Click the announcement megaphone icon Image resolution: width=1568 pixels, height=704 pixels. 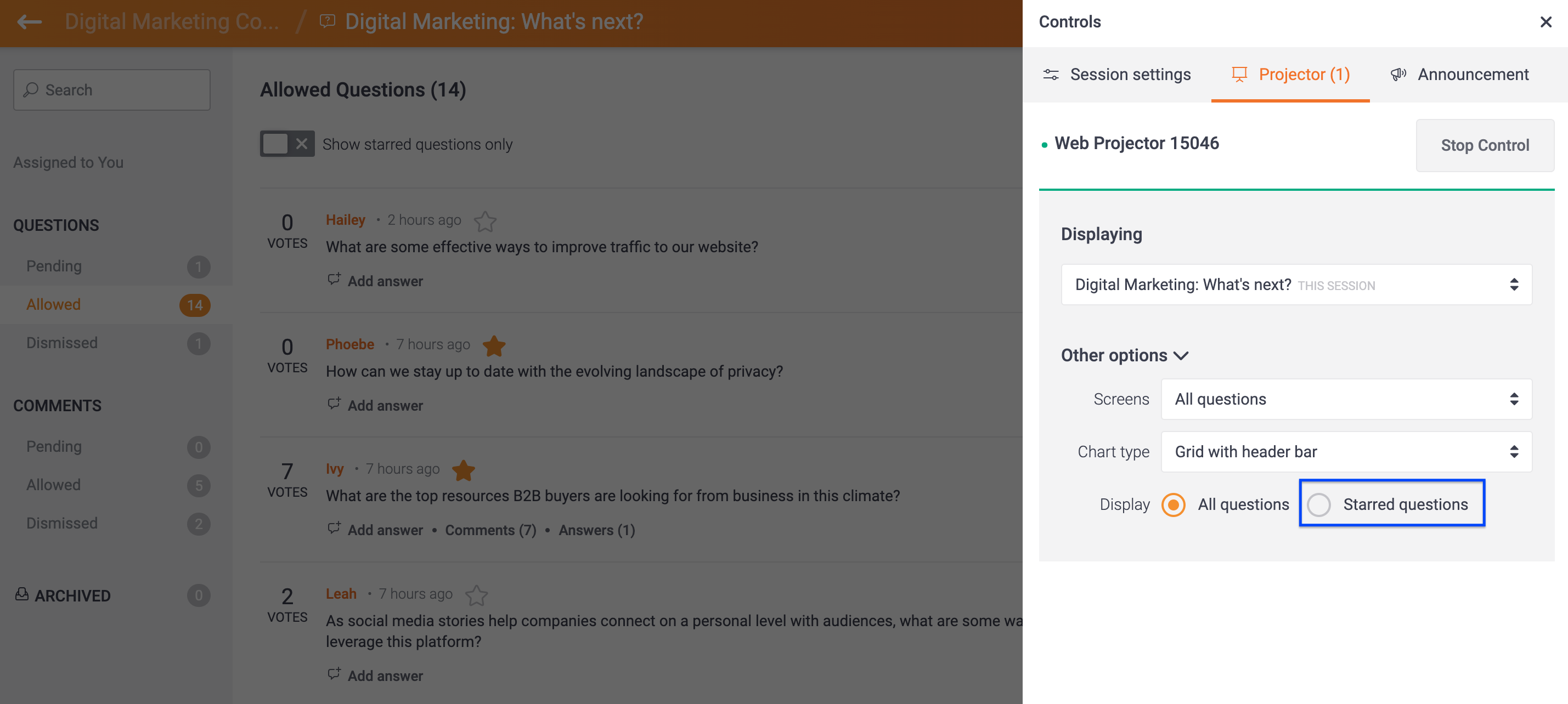pyautogui.click(x=1398, y=75)
